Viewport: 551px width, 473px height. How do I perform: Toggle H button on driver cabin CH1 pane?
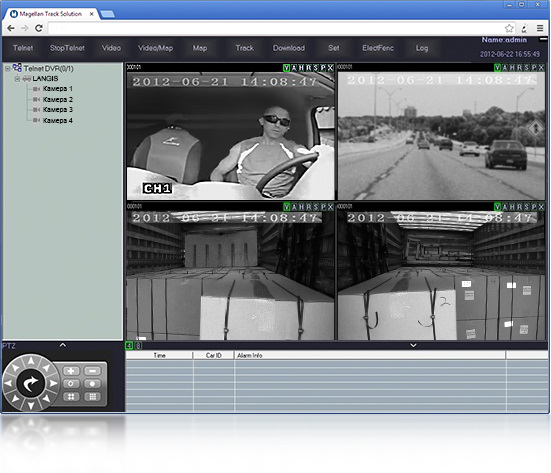click(x=301, y=68)
